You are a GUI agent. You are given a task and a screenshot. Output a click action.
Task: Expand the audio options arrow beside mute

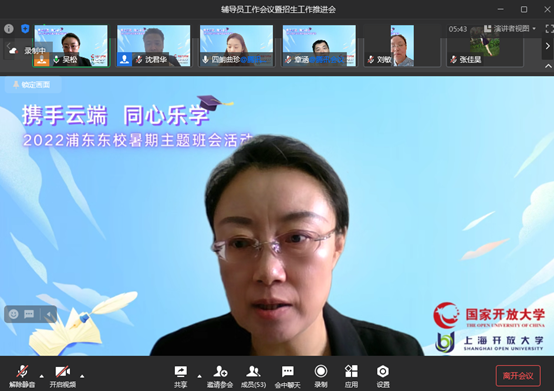pos(42,376)
